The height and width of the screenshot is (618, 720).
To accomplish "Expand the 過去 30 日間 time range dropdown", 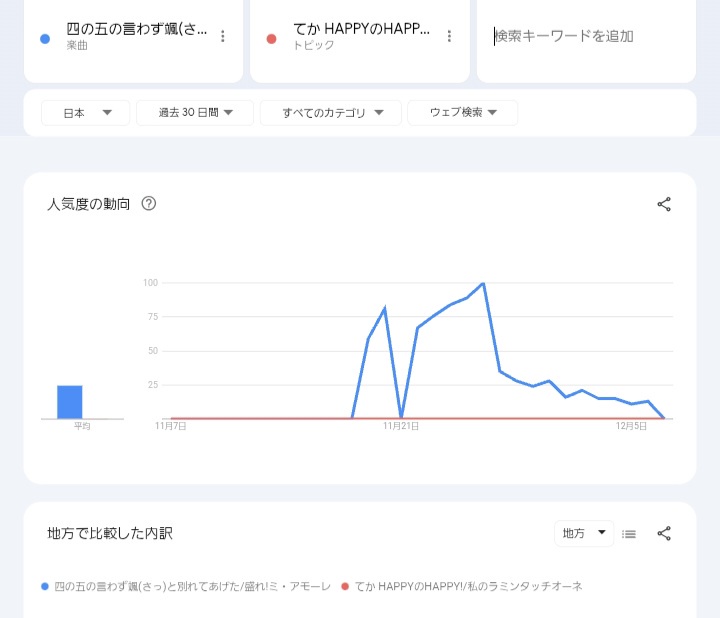I will point(196,113).
